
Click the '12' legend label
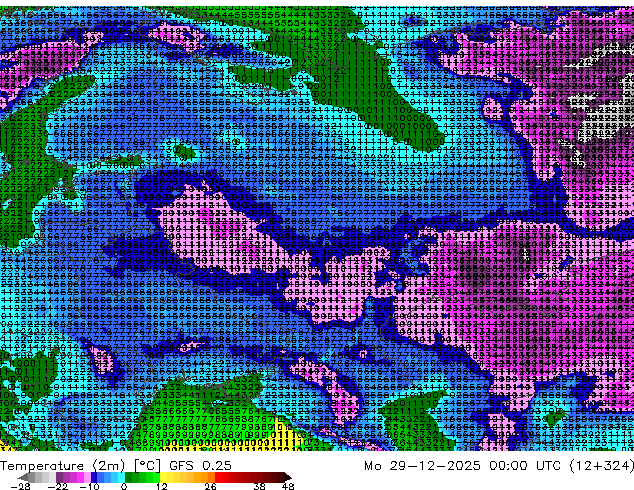pos(162,486)
